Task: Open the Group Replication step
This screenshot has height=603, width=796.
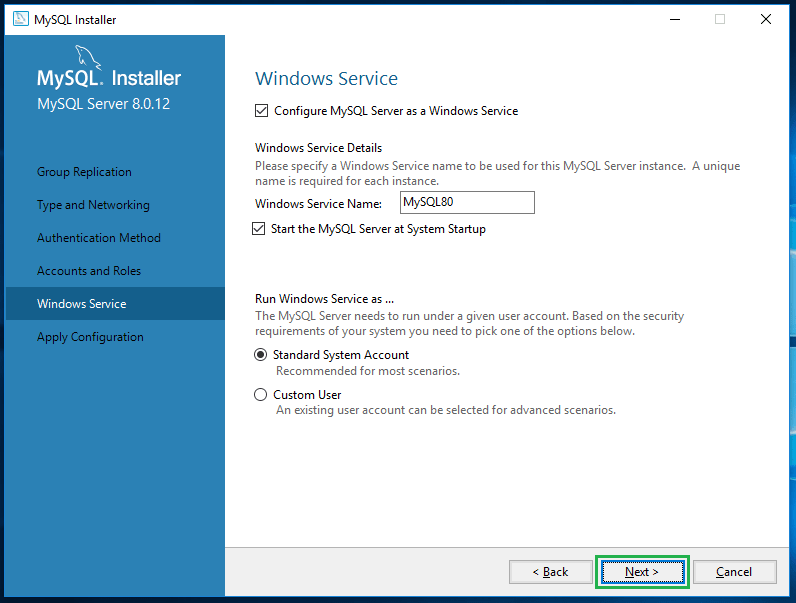Action: [84, 172]
